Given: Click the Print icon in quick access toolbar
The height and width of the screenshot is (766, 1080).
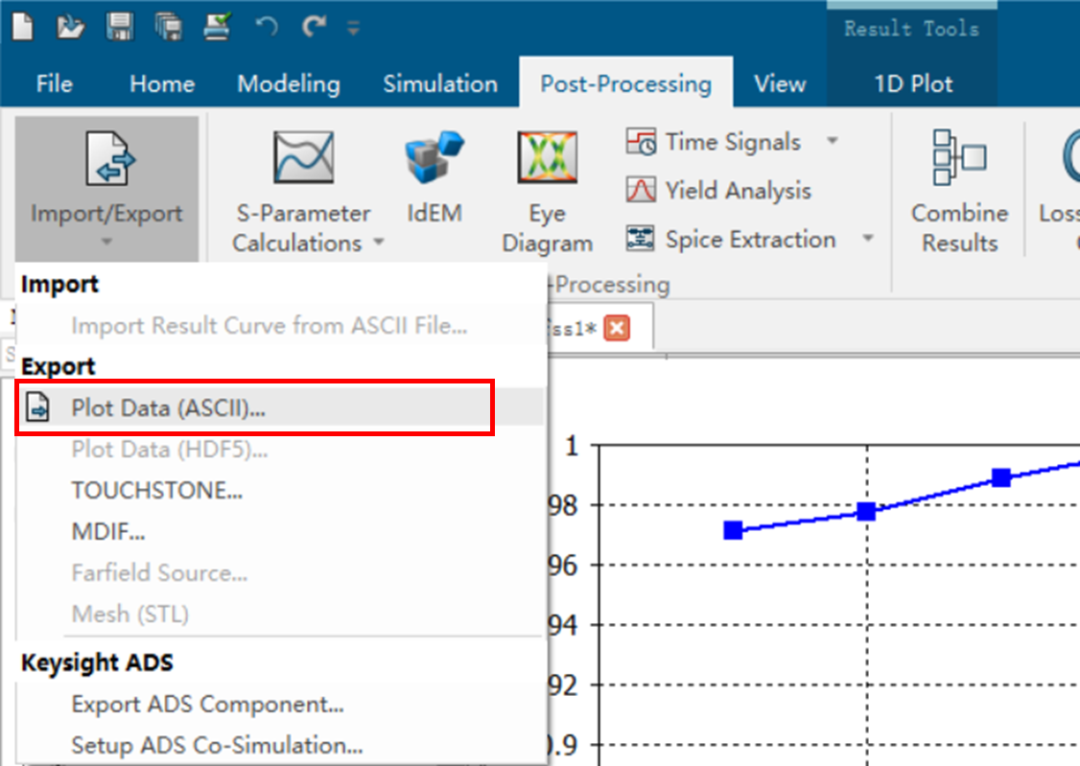Looking at the screenshot, I should click(217, 27).
